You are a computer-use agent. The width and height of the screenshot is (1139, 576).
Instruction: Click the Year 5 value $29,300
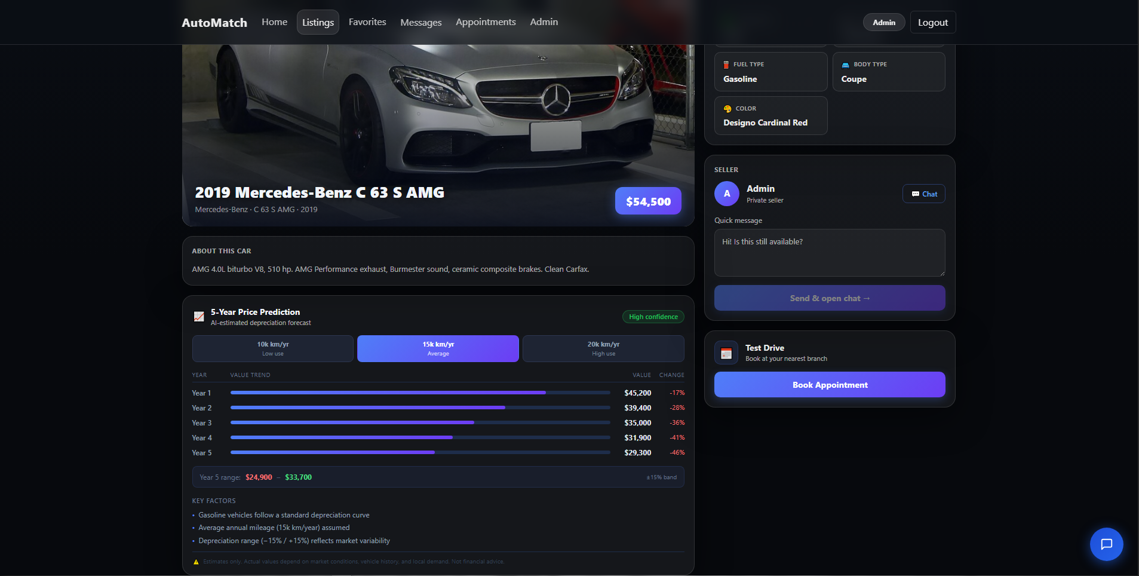[x=637, y=453]
